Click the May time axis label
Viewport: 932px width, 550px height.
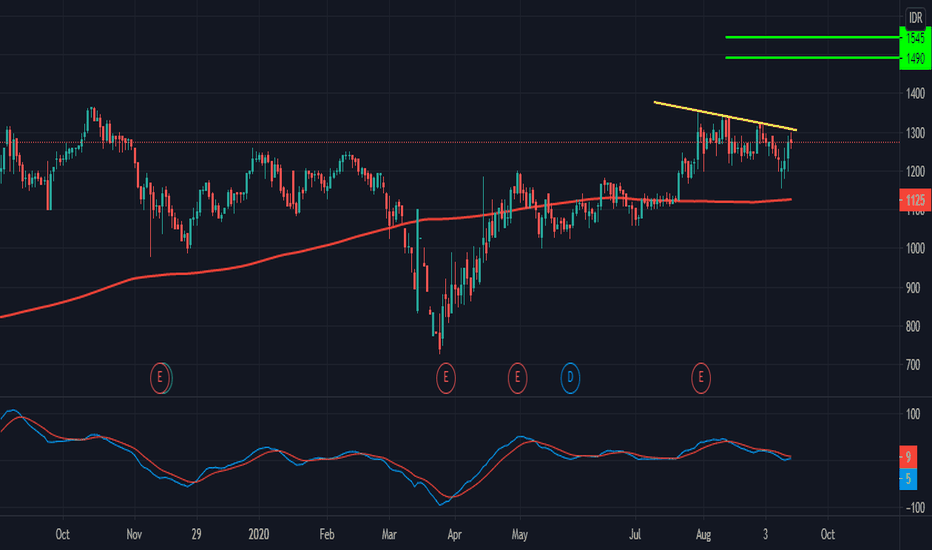click(x=519, y=535)
